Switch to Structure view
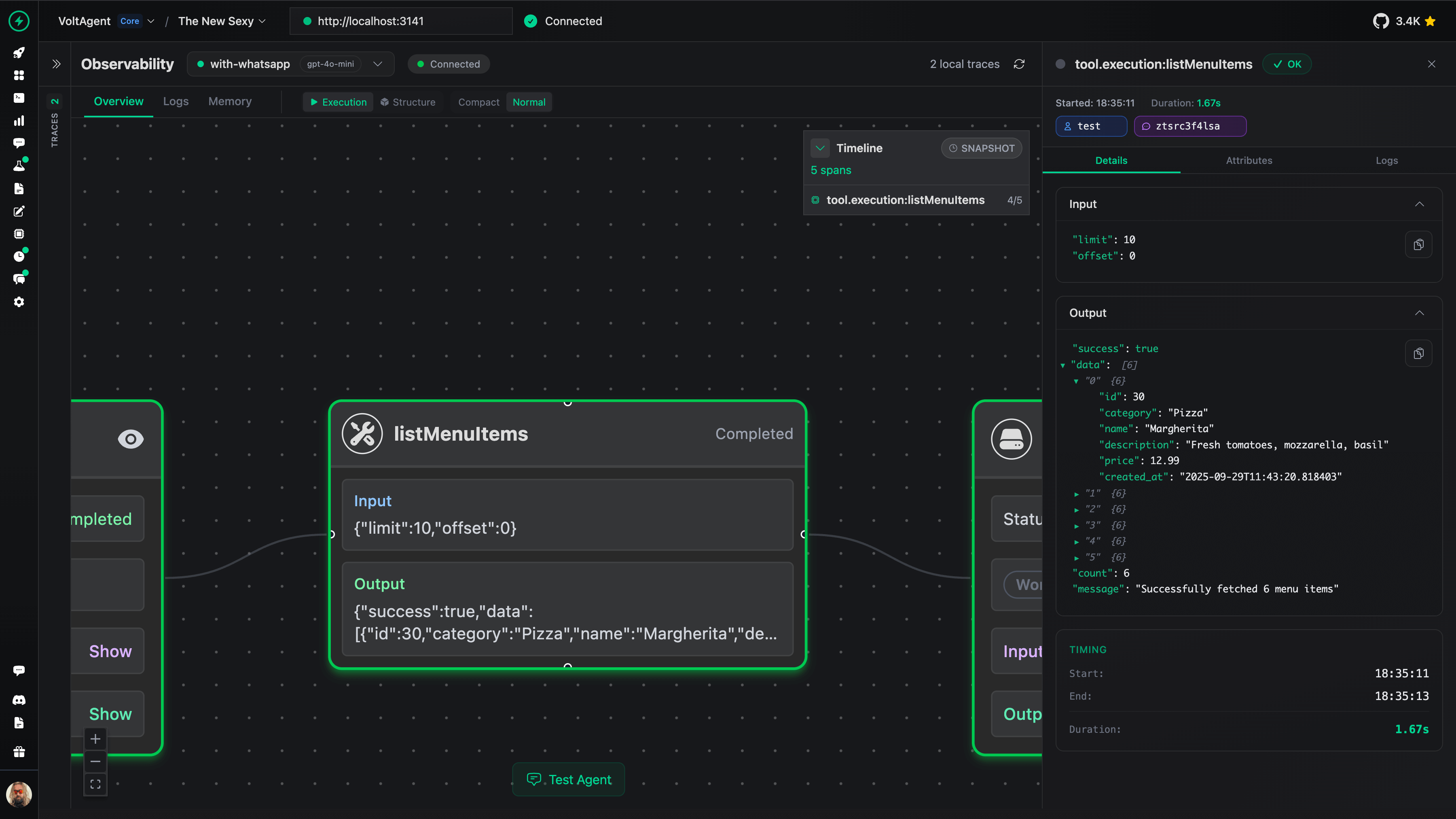The image size is (1456, 819). point(408,102)
